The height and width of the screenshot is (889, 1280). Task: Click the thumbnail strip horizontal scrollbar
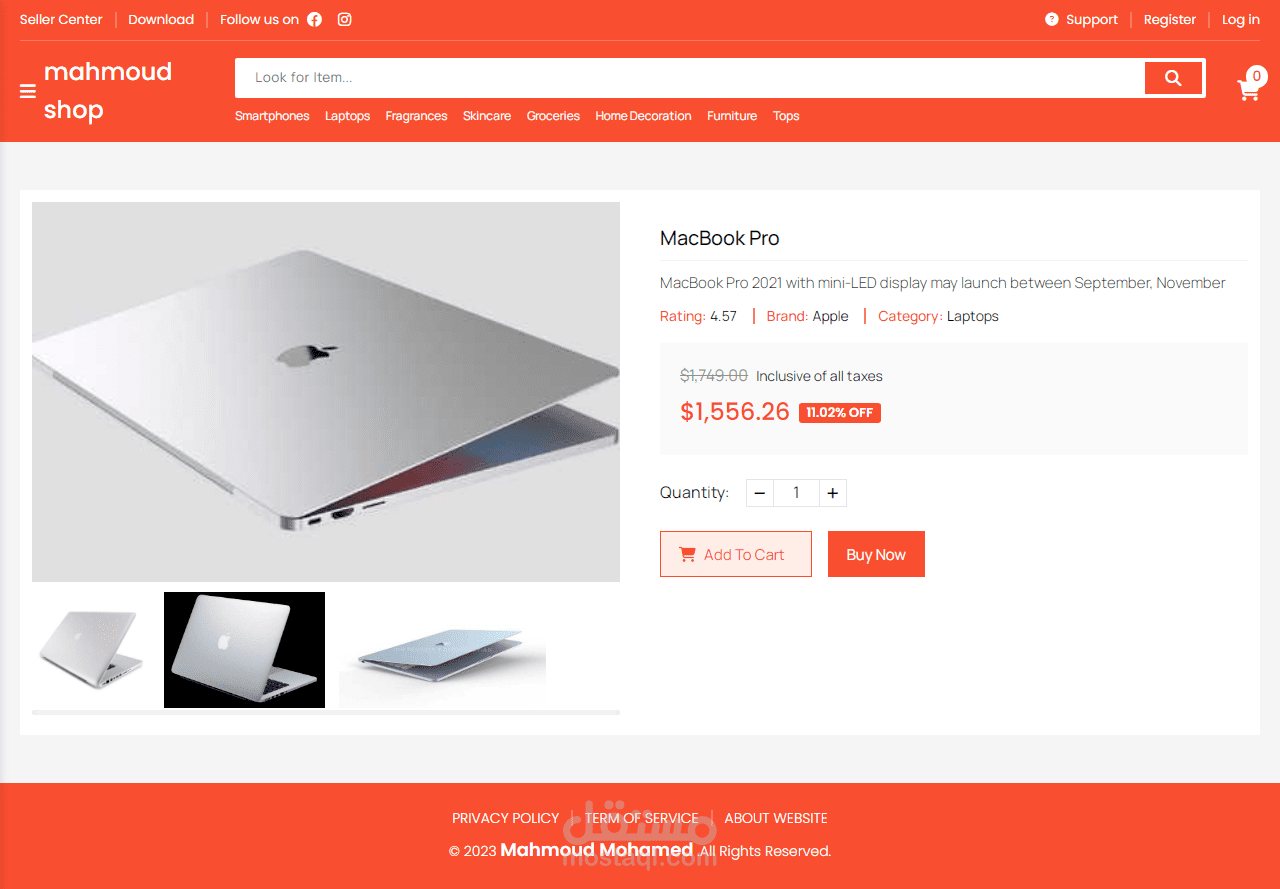pos(326,712)
